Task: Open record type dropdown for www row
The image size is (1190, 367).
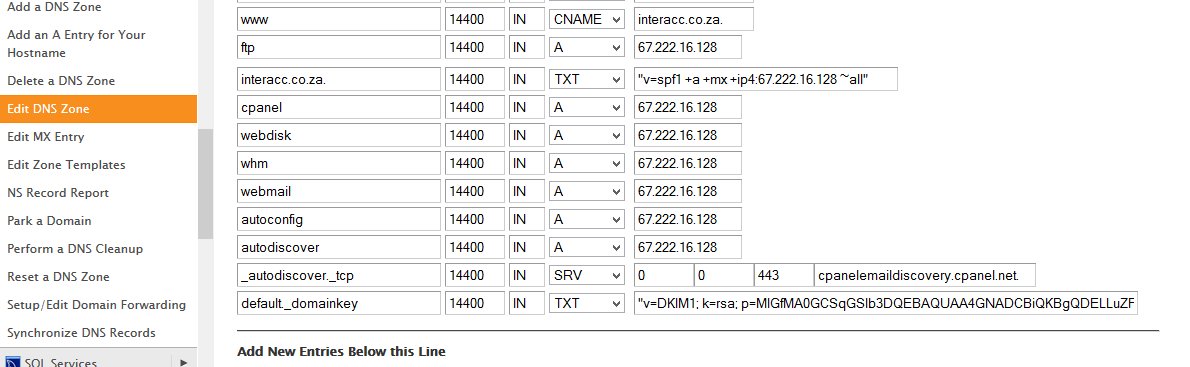Action: [x=587, y=19]
